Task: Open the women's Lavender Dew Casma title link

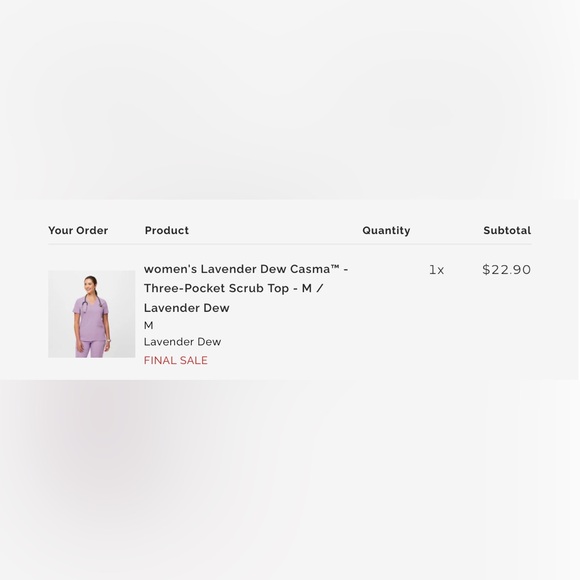Action: pos(246,269)
